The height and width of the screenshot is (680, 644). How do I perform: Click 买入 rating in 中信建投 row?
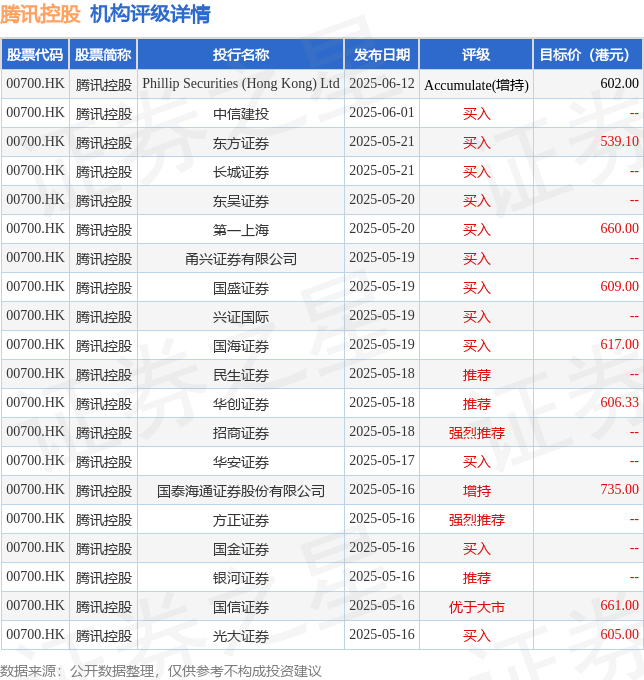(x=476, y=114)
